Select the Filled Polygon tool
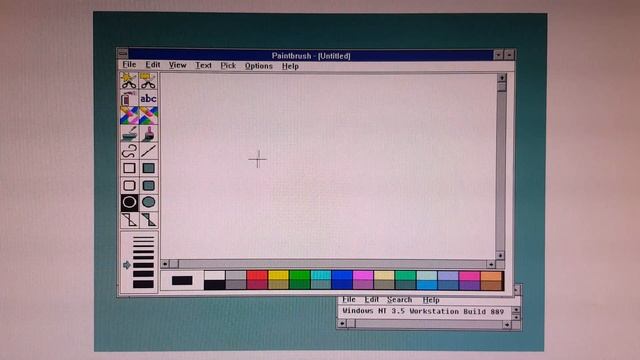The width and height of the screenshot is (640, 360). (x=148, y=220)
